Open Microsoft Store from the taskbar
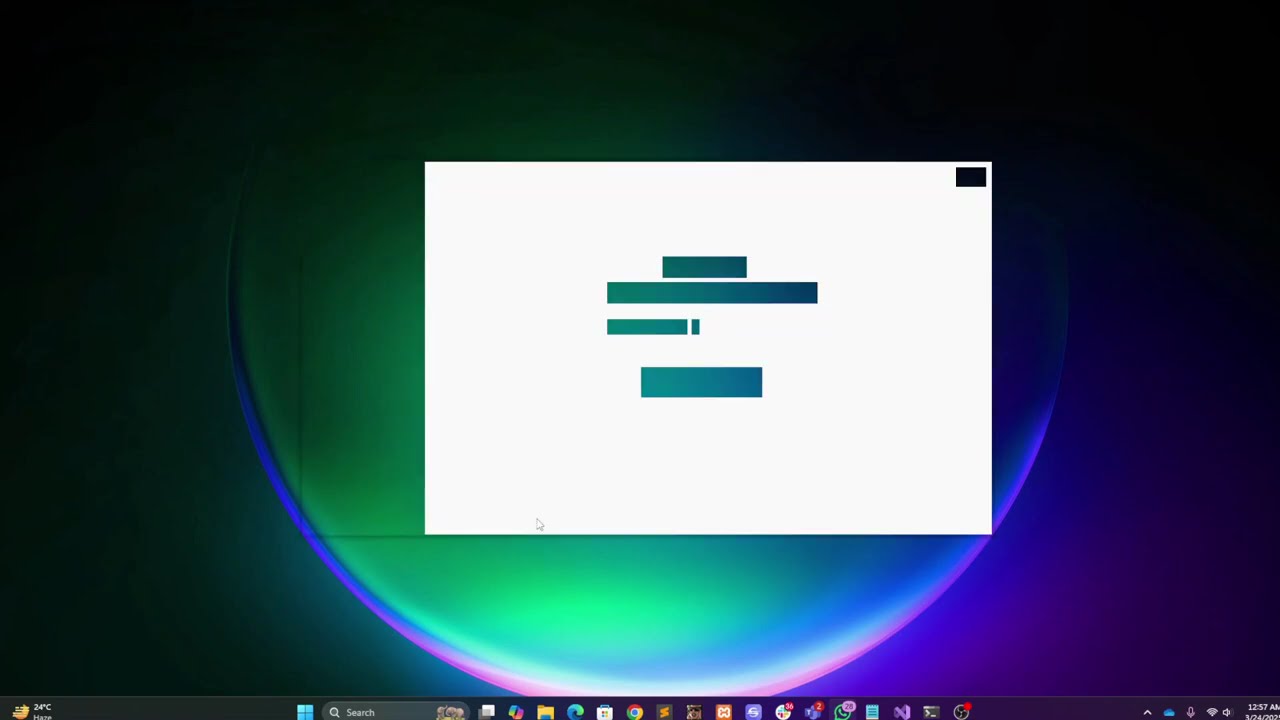Screen dimensions: 1280x720 point(604,712)
